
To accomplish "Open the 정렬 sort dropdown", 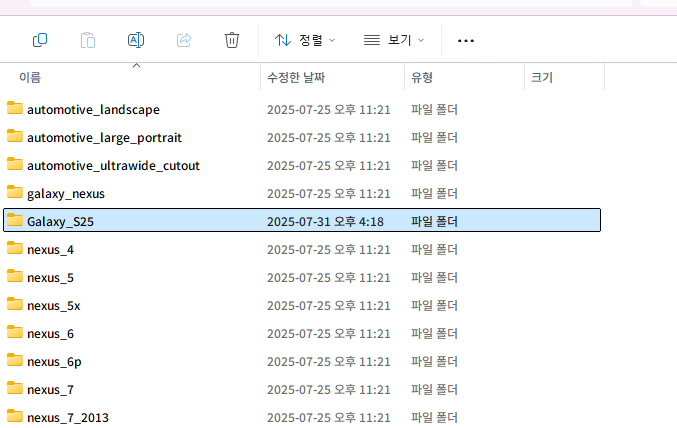I will (305, 40).
